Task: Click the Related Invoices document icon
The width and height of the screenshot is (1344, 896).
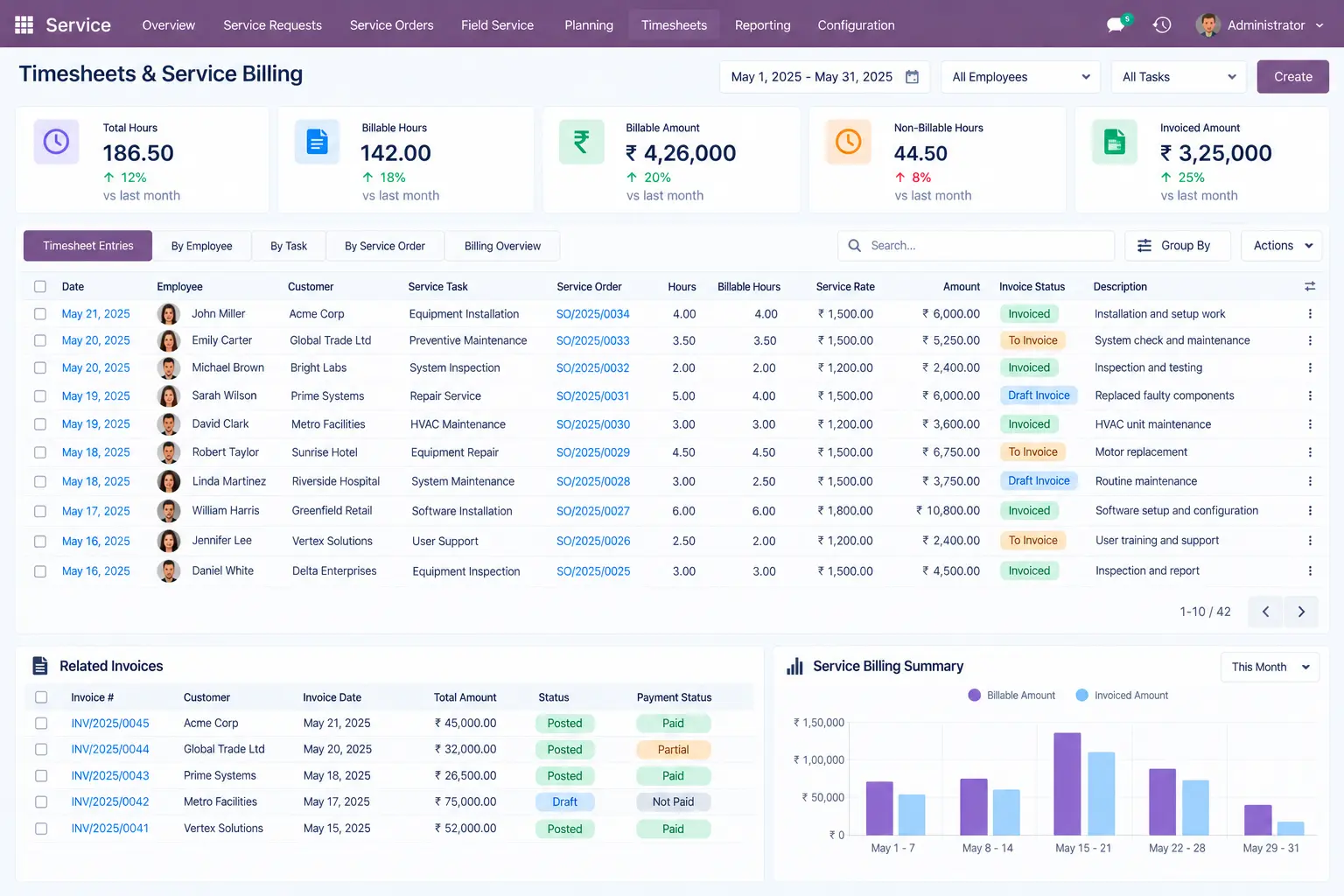Action: tap(40, 666)
